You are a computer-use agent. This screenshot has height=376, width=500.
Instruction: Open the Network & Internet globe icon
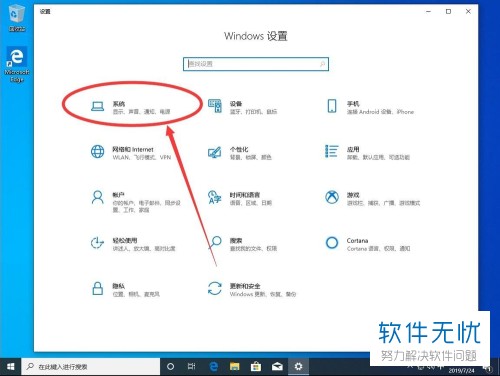[98, 152]
